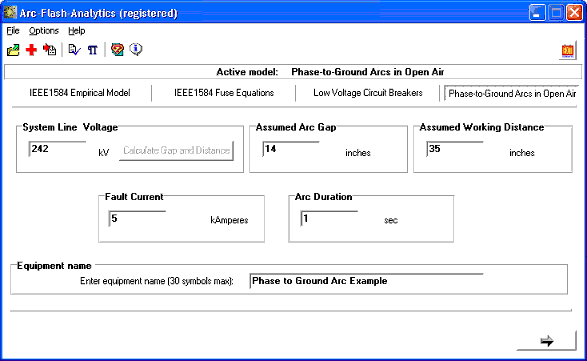The height and width of the screenshot is (361, 587).
Task: Click the next arrow button
Action: click(547, 340)
